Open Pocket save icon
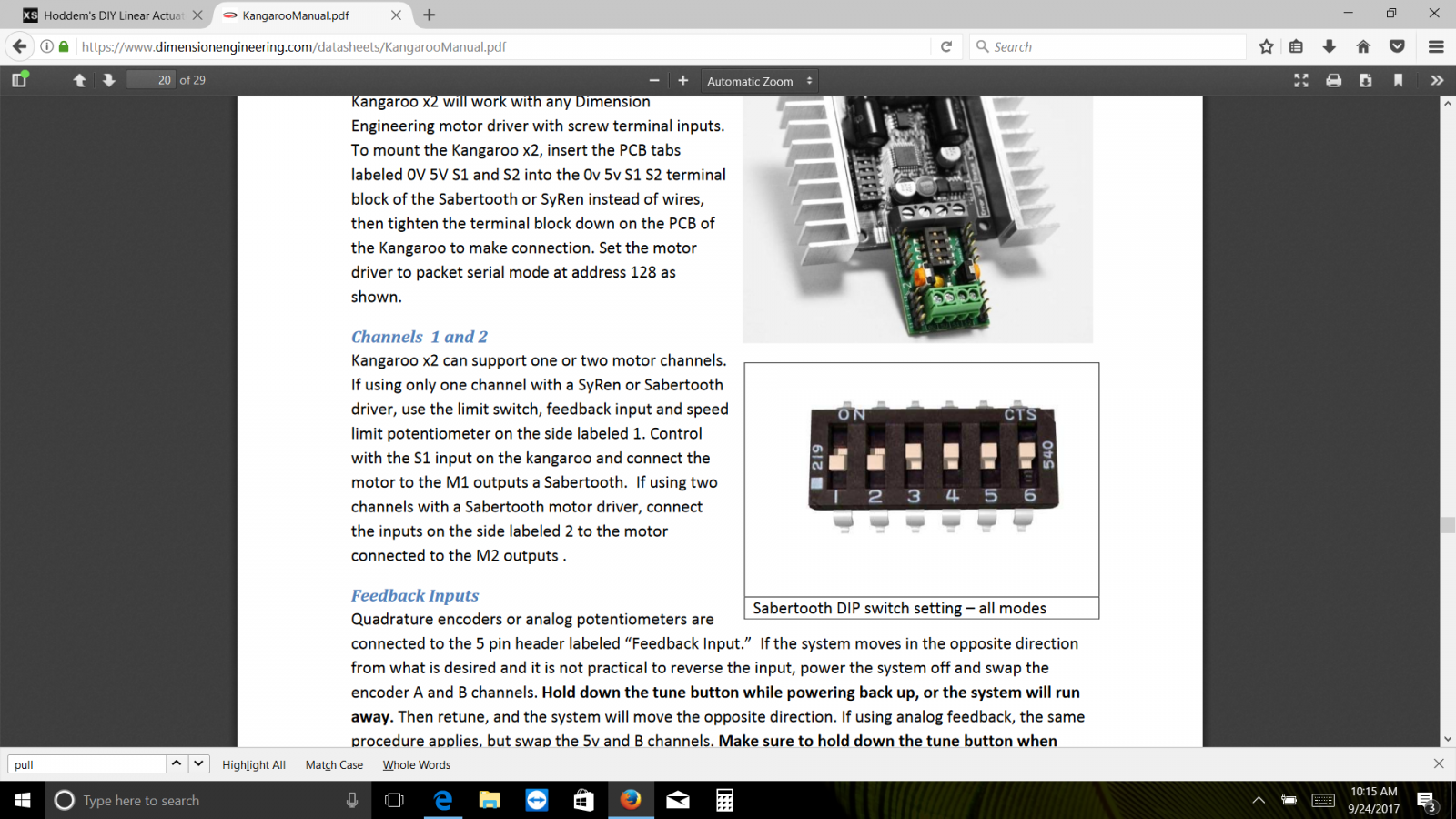Viewport: 1456px width, 819px height. point(1397,46)
